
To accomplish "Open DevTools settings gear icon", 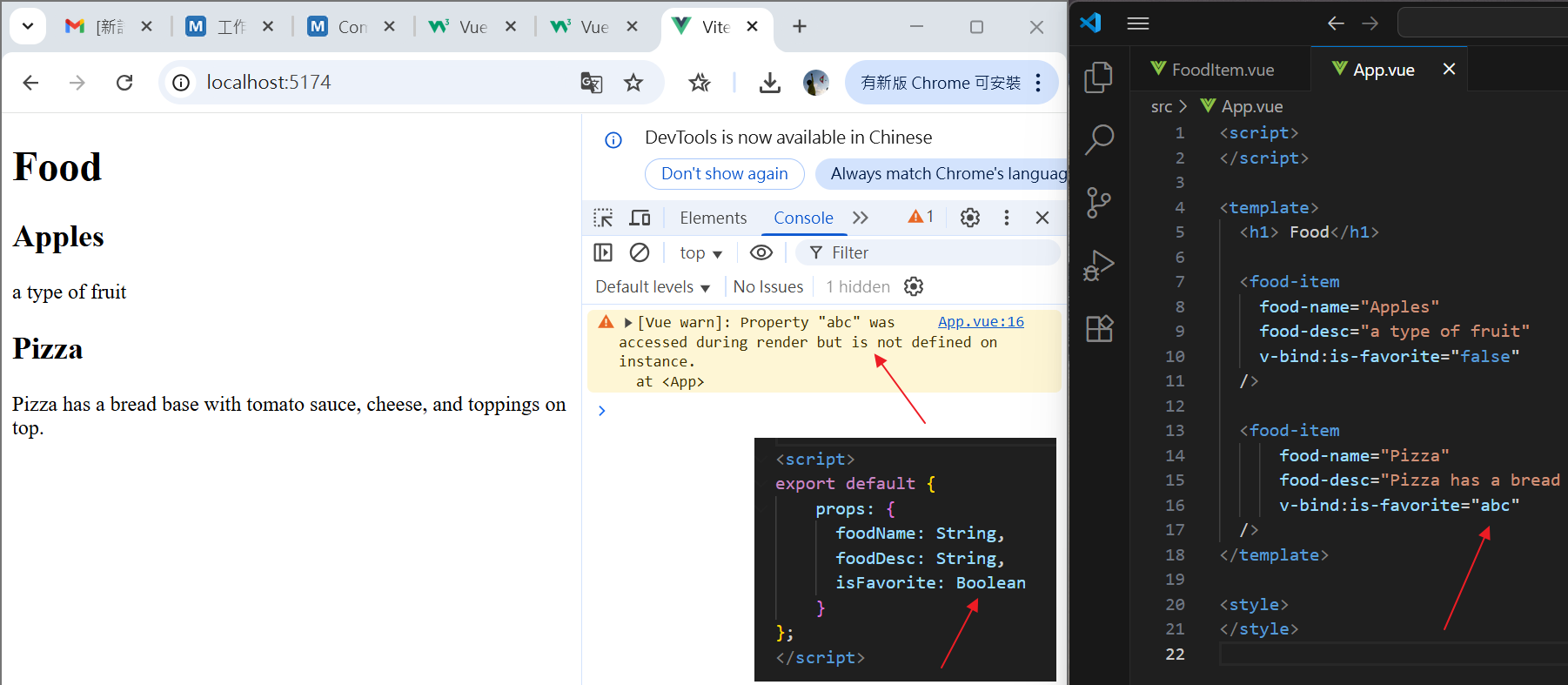I will click(969, 218).
